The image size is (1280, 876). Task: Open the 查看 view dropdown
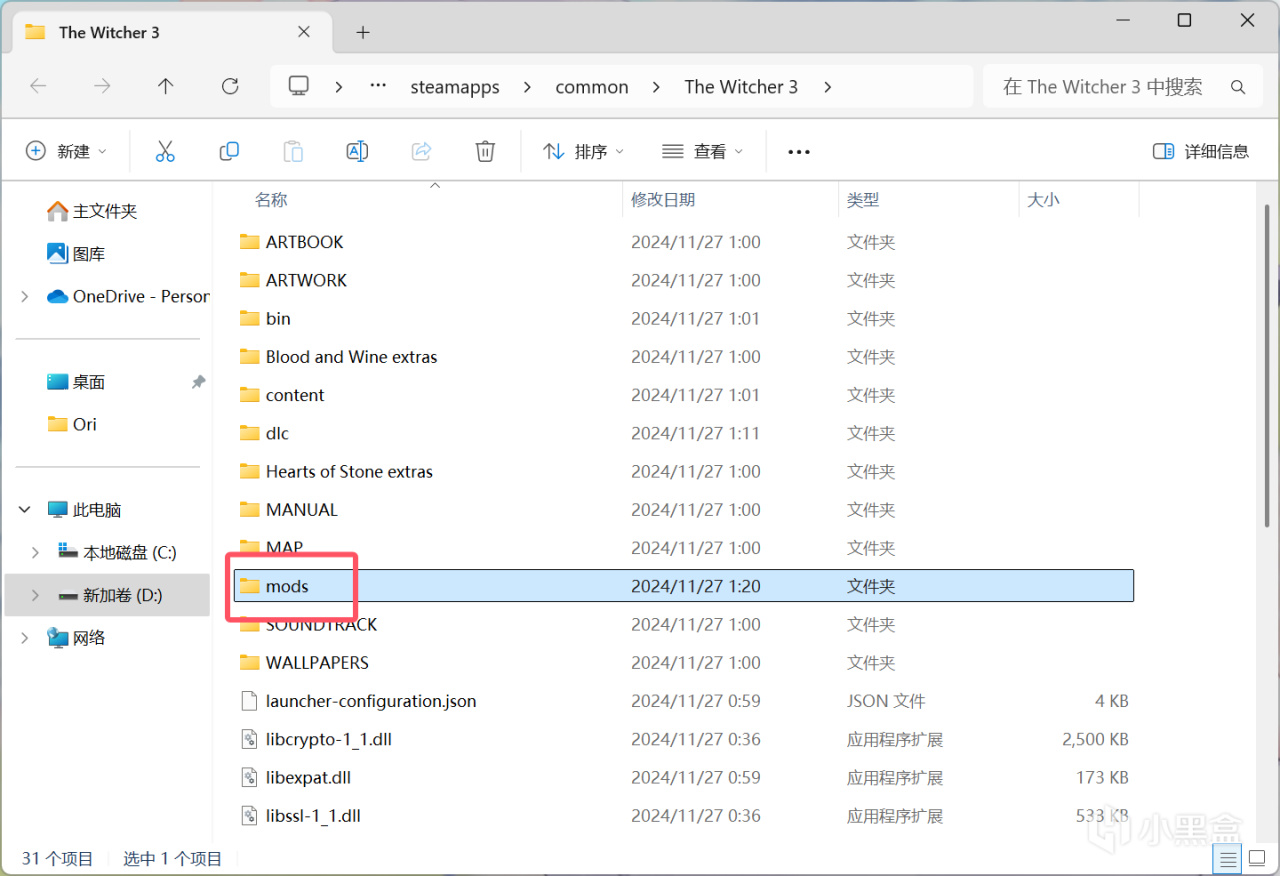703,151
